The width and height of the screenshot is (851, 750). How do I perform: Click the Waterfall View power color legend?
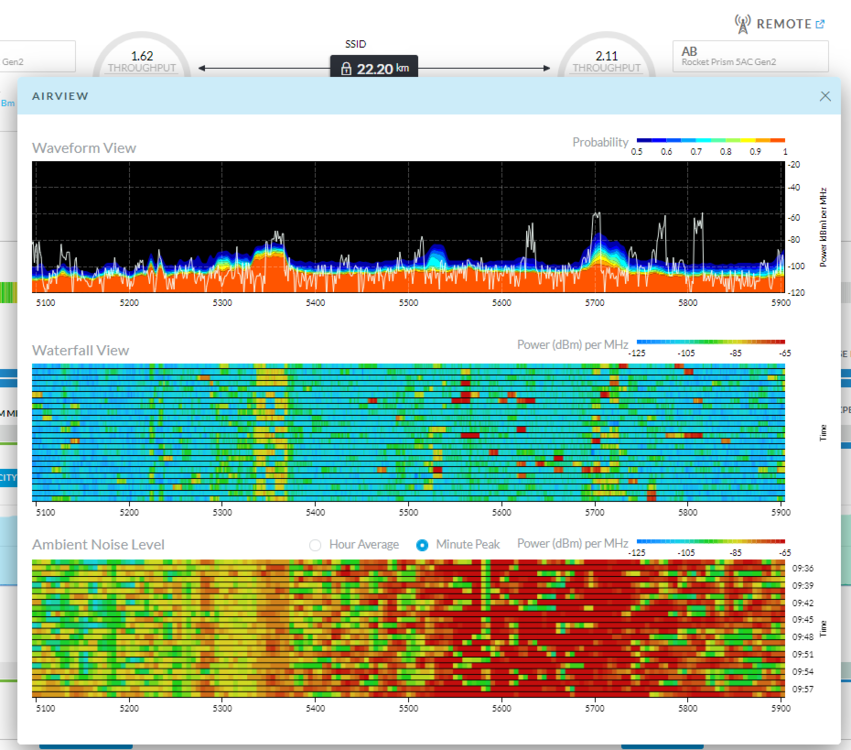click(710, 343)
